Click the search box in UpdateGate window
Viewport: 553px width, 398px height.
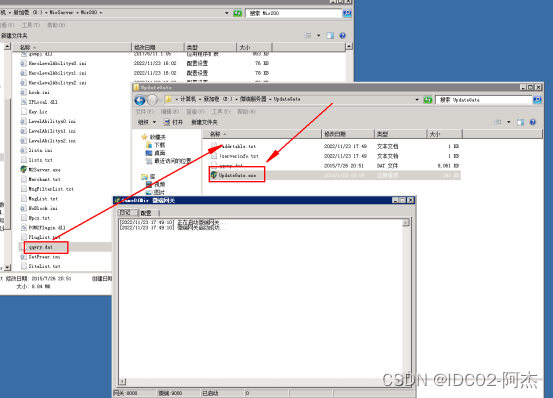[x=484, y=100]
